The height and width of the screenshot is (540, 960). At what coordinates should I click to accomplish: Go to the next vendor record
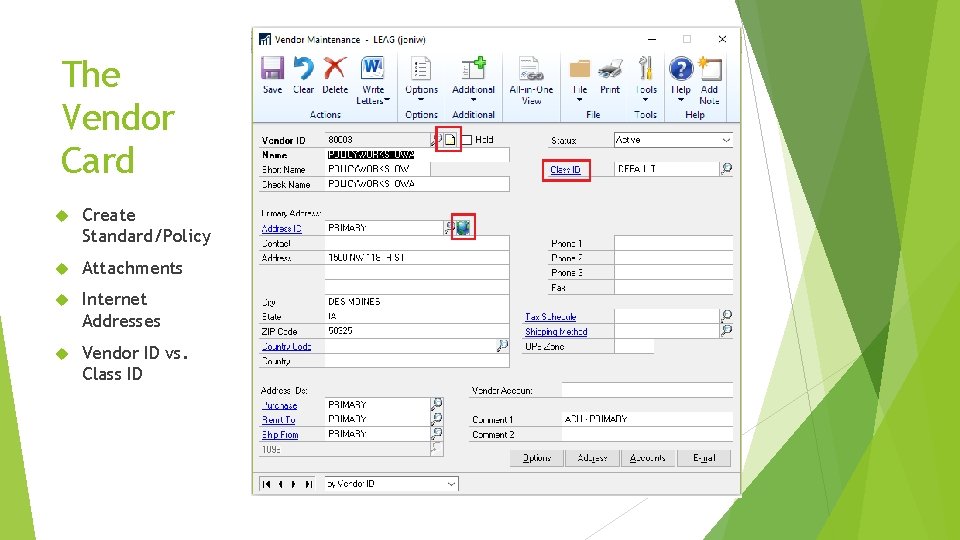(x=294, y=484)
